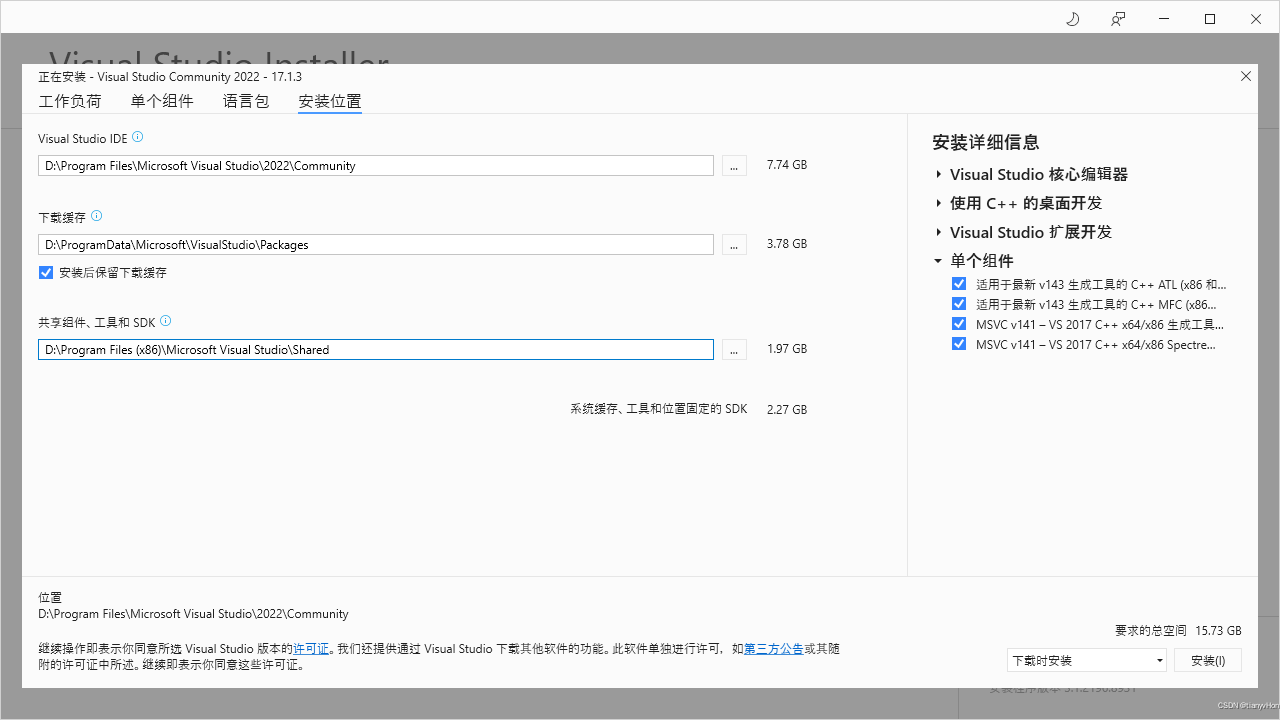Minimize the Visual Studio Installer window
This screenshot has height=720, width=1280.
1164,19
